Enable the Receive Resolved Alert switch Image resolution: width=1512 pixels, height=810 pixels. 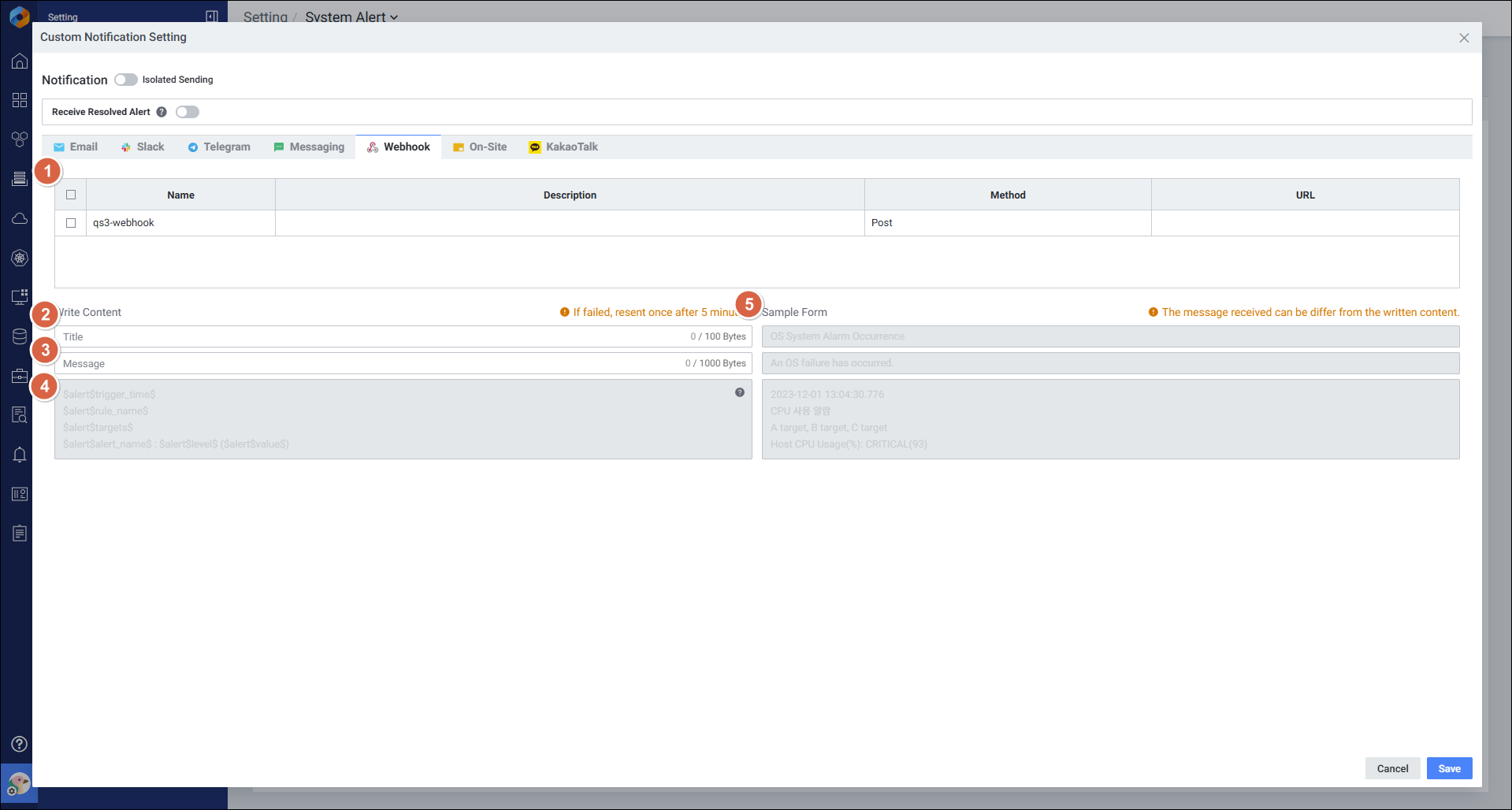(x=188, y=112)
